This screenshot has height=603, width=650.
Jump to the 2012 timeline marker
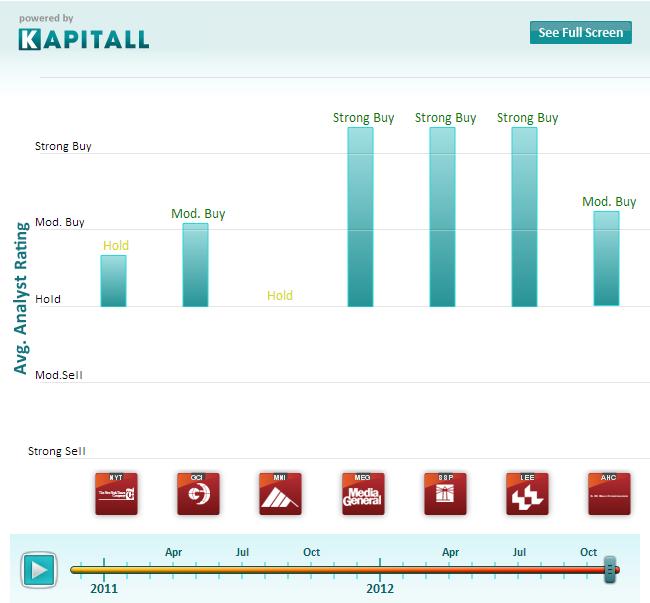pyautogui.click(x=380, y=588)
